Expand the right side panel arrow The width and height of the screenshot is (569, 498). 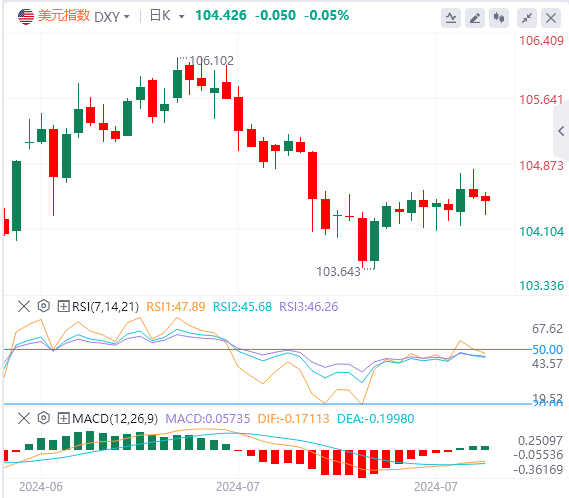[x=561, y=131]
